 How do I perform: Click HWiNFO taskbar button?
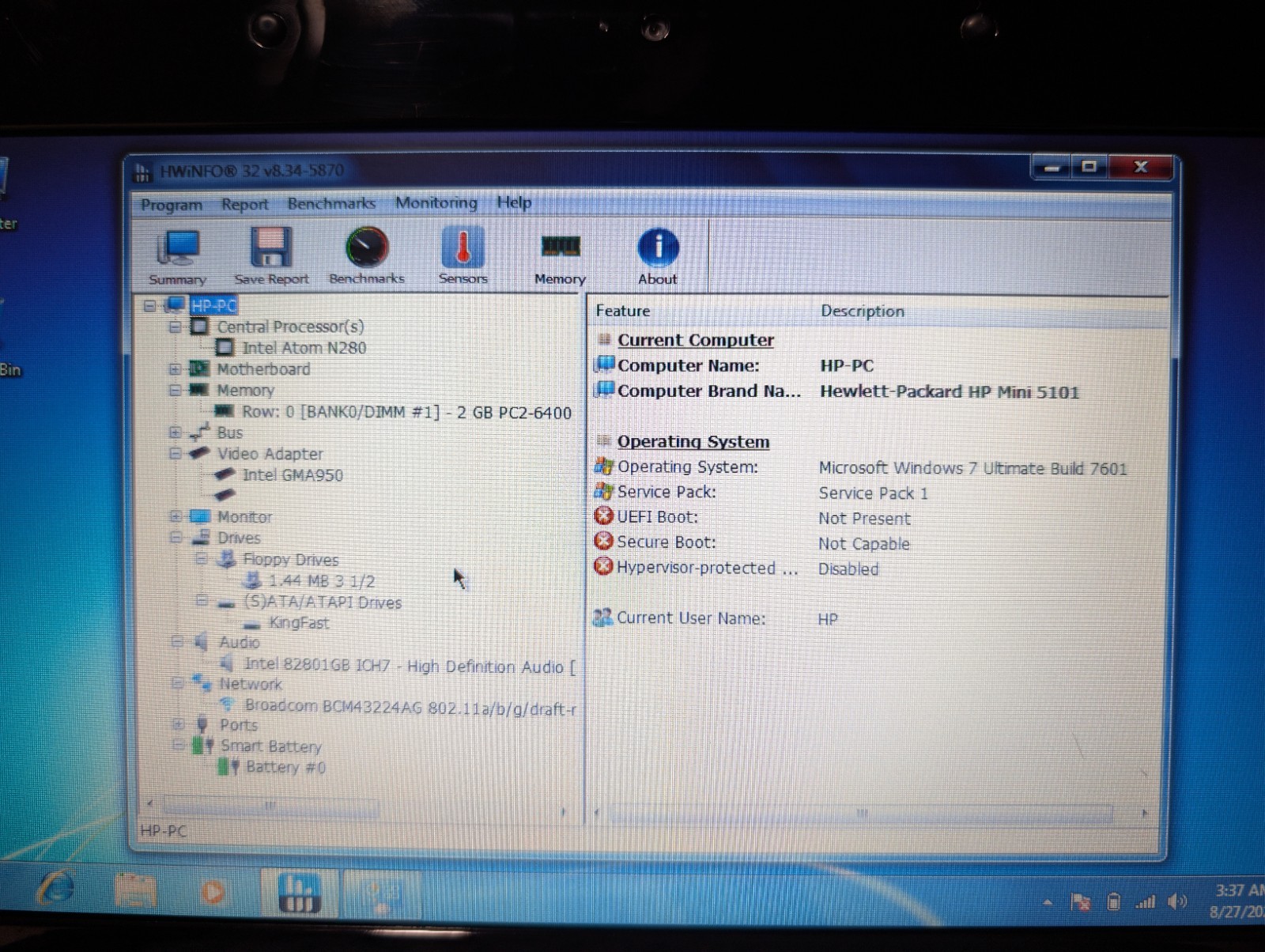click(299, 893)
